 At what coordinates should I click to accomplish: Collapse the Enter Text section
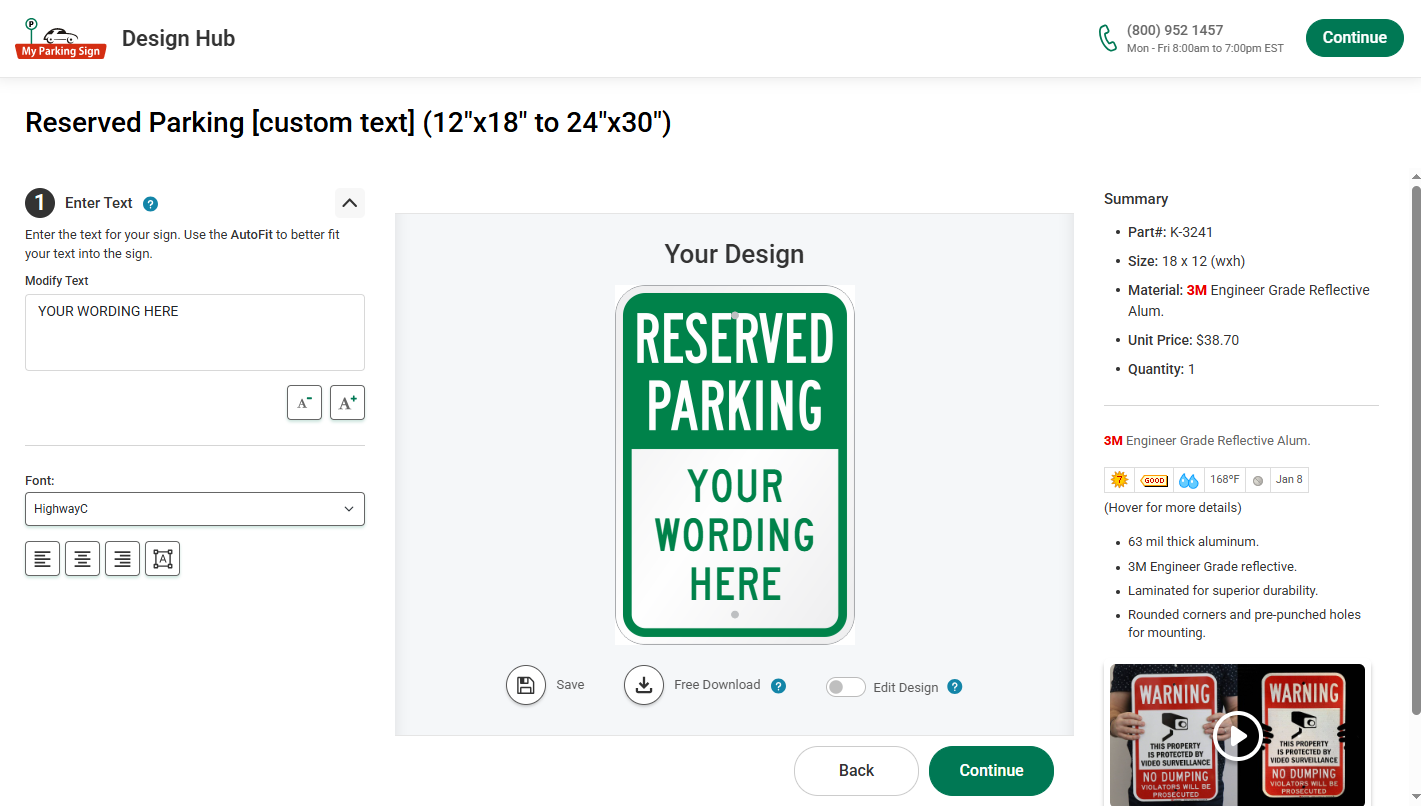(349, 202)
